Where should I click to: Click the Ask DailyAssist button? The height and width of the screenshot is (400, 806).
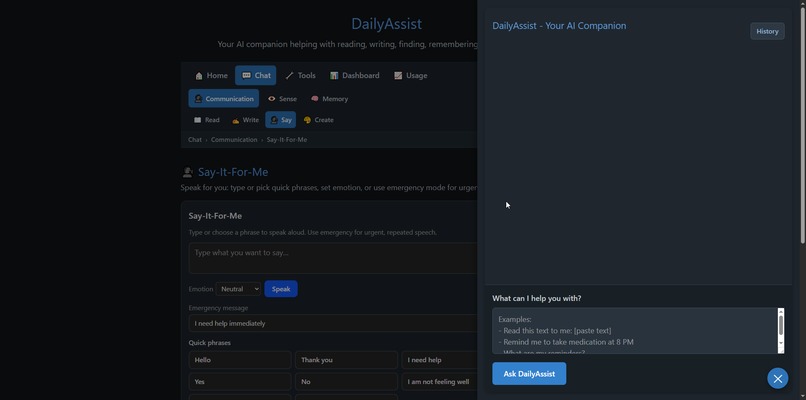(529, 374)
